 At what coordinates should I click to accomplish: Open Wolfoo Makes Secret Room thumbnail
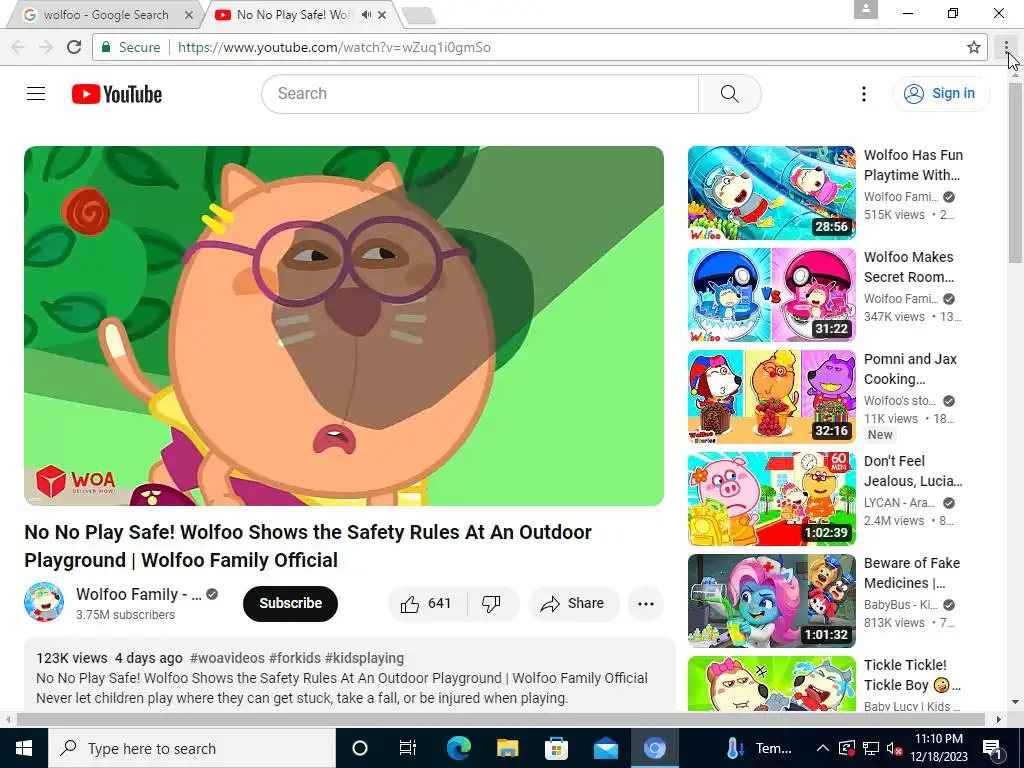tap(771, 295)
